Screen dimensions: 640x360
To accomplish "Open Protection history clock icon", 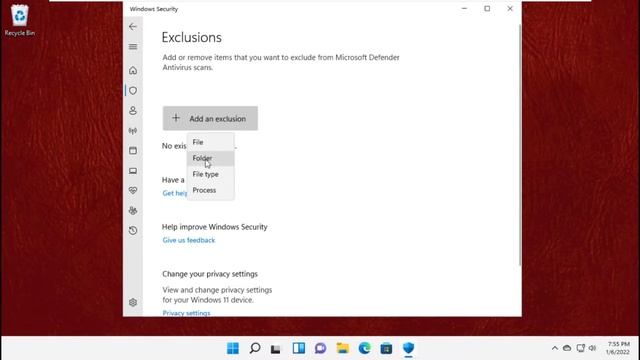I will coord(133,231).
